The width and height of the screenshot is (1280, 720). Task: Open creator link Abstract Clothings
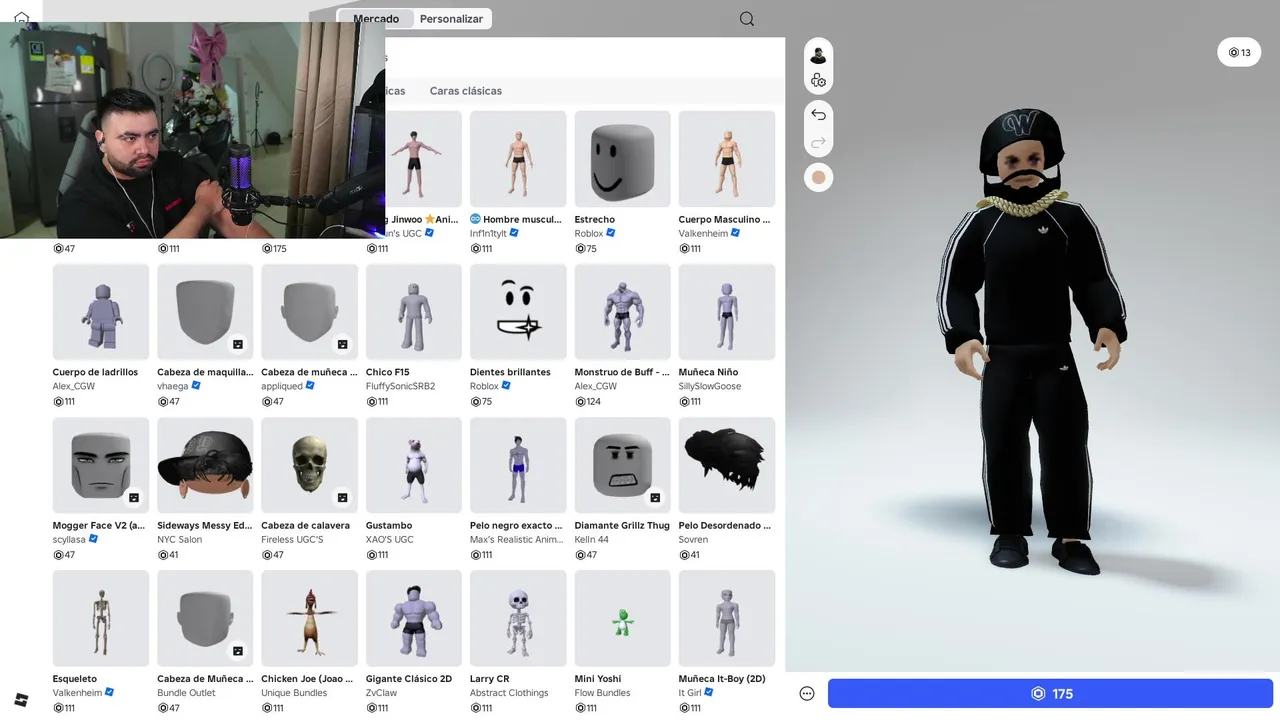509,692
